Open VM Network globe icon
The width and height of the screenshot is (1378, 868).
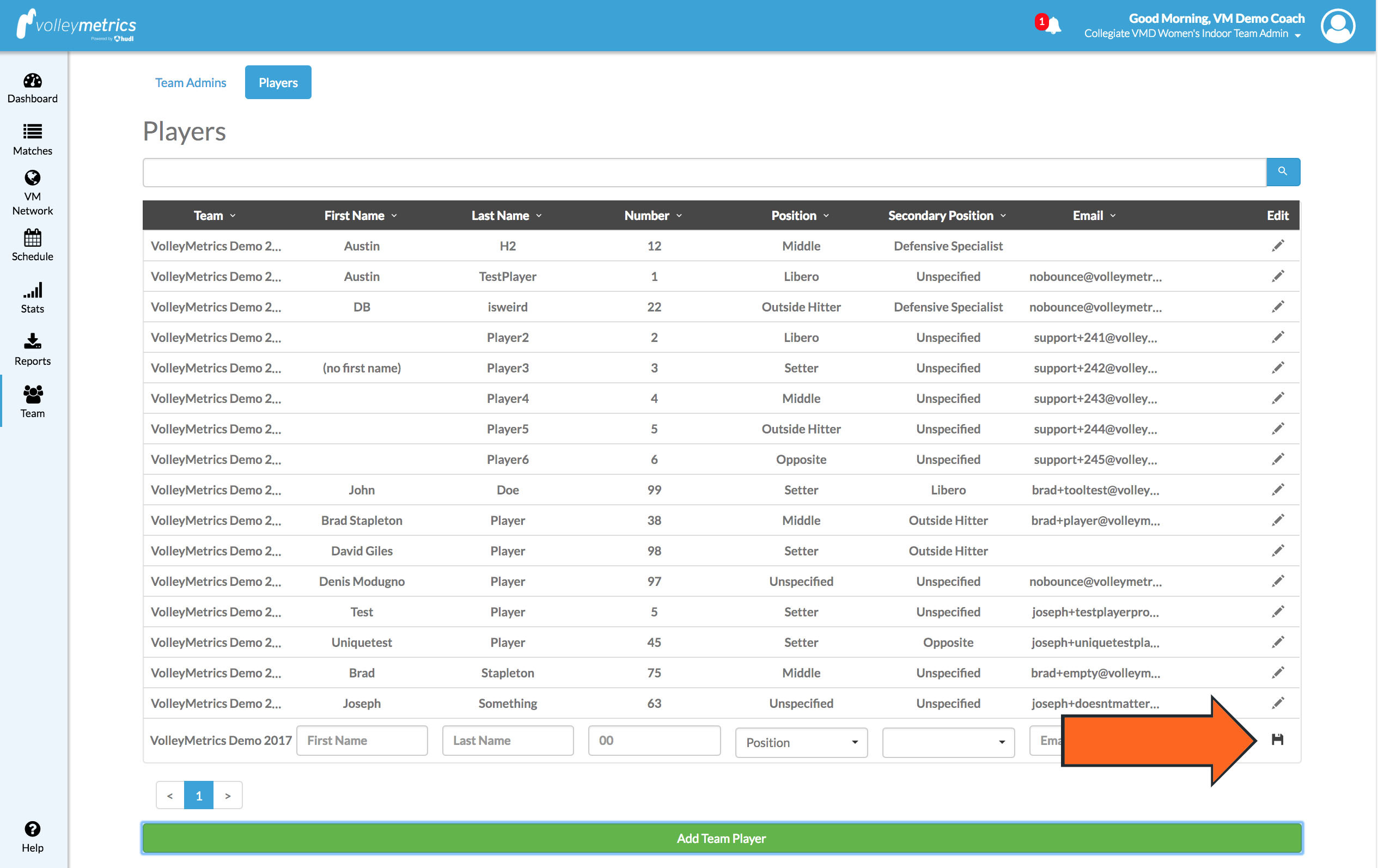33,178
